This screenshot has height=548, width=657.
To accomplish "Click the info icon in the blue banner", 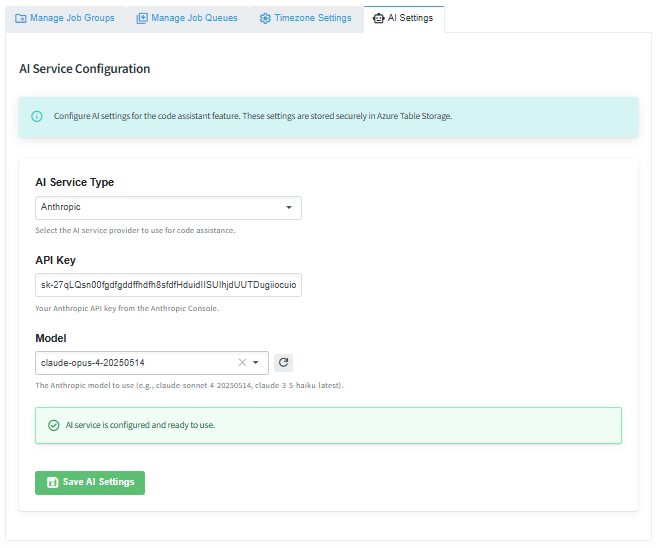I will pyautogui.click(x=37, y=116).
